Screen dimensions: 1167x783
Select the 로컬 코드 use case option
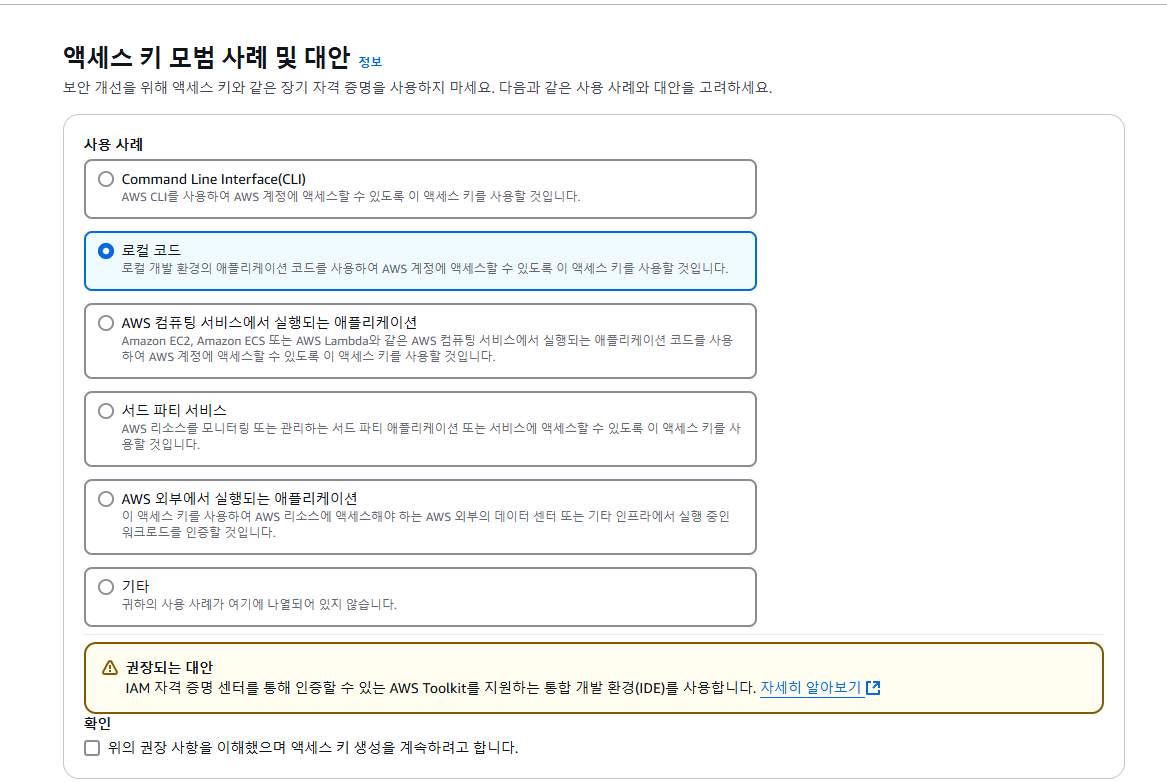click(x=105, y=250)
